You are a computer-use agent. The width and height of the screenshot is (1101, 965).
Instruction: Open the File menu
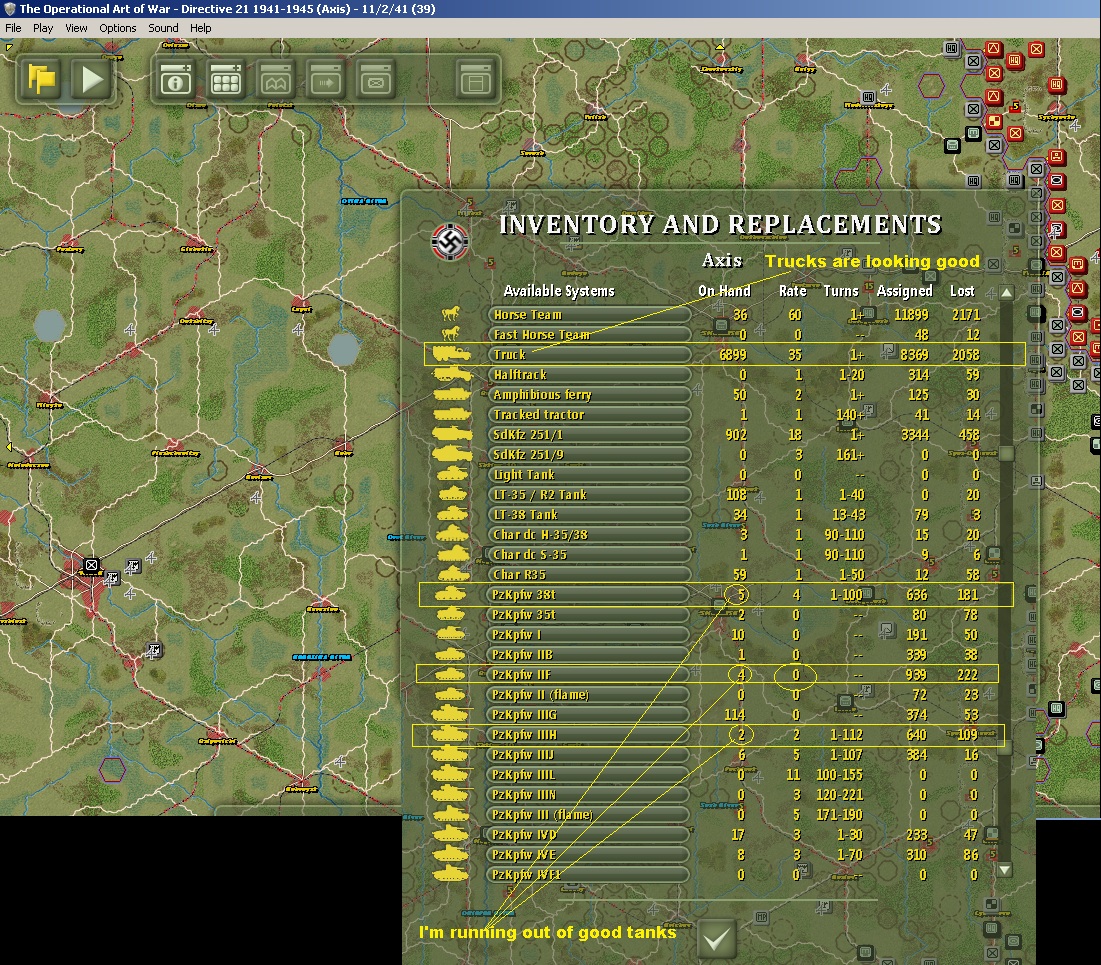point(13,28)
